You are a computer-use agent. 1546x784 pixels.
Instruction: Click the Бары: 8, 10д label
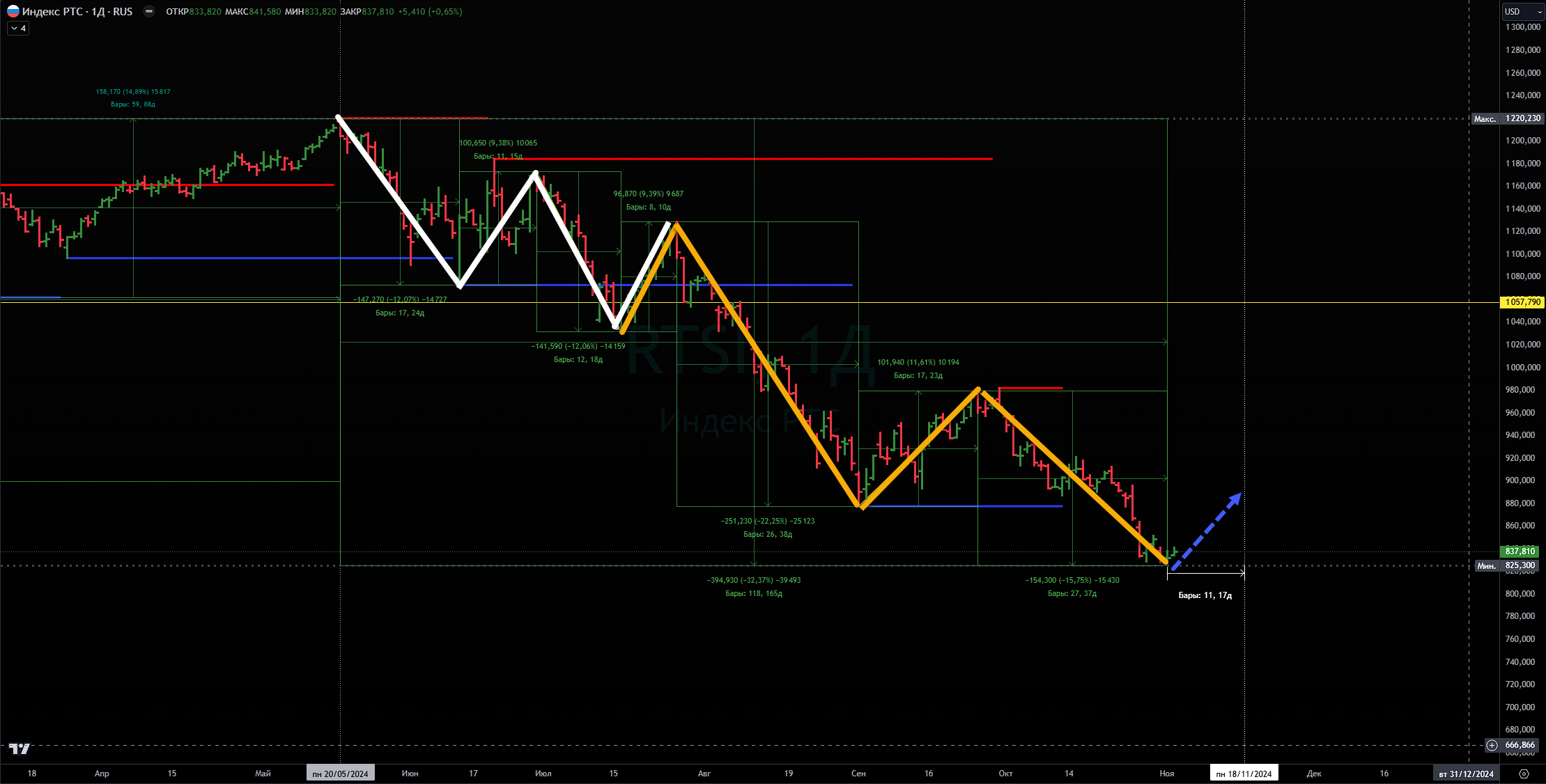(x=649, y=207)
